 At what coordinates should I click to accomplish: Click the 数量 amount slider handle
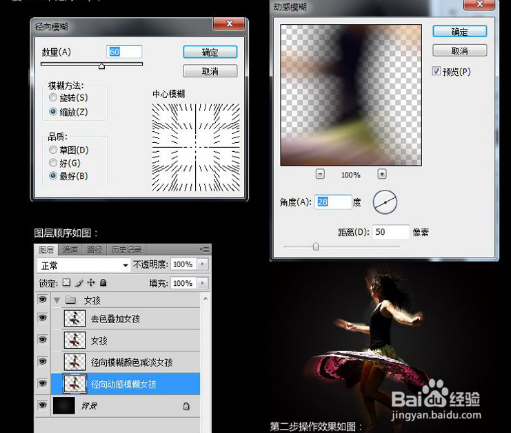102,66
